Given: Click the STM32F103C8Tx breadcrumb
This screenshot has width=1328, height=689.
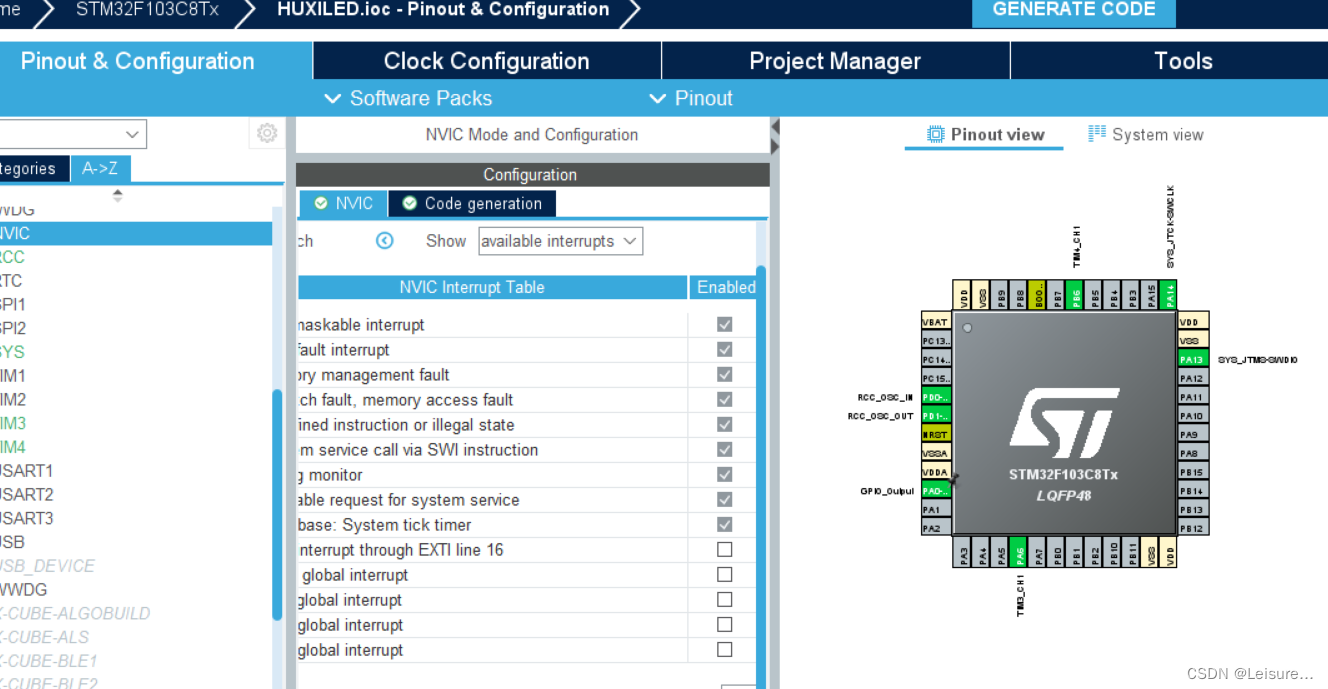Looking at the screenshot, I should [147, 11].
